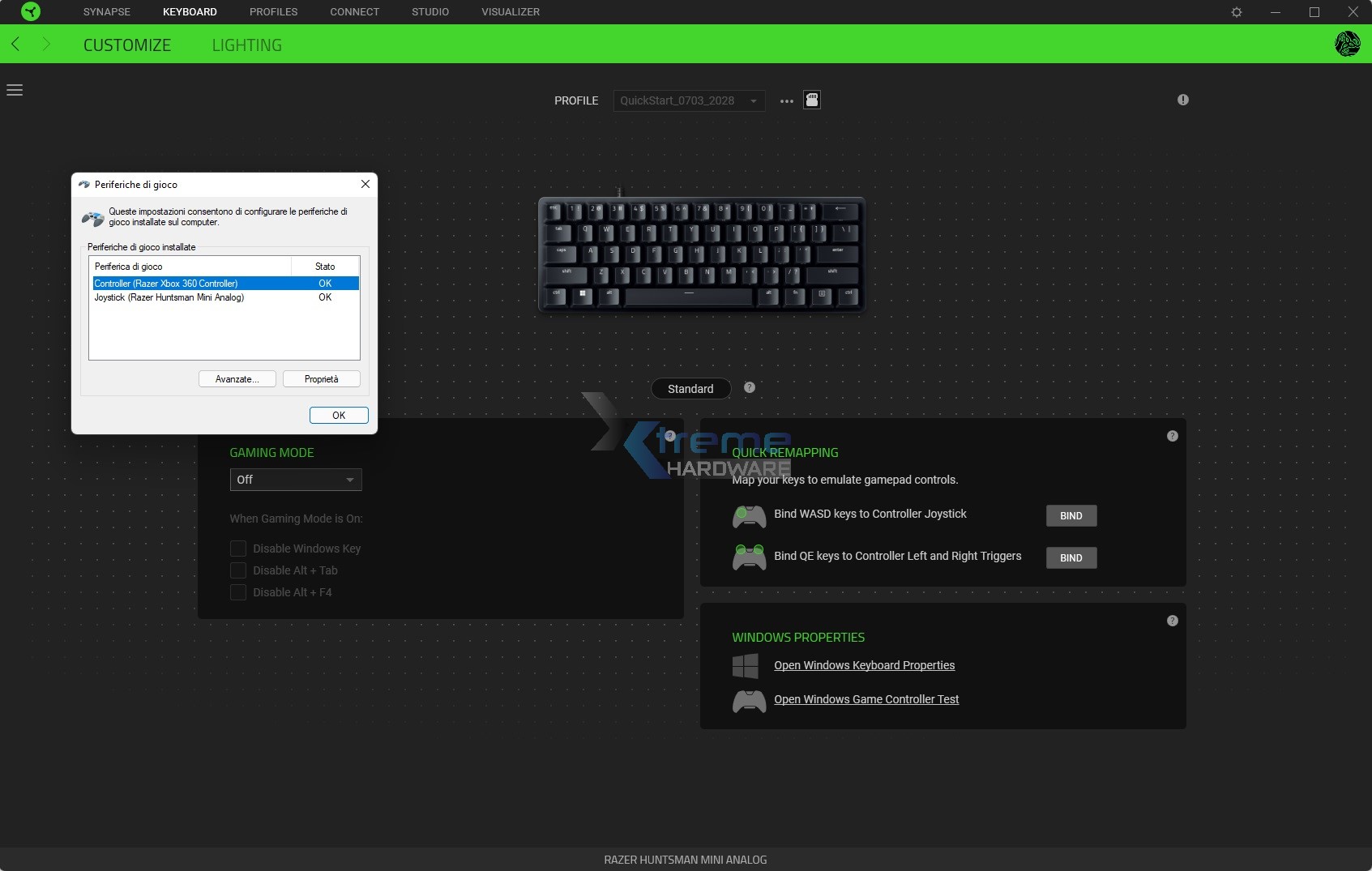
Task: Open help tooltip beside Standard selector
Action: coord(750,387)
